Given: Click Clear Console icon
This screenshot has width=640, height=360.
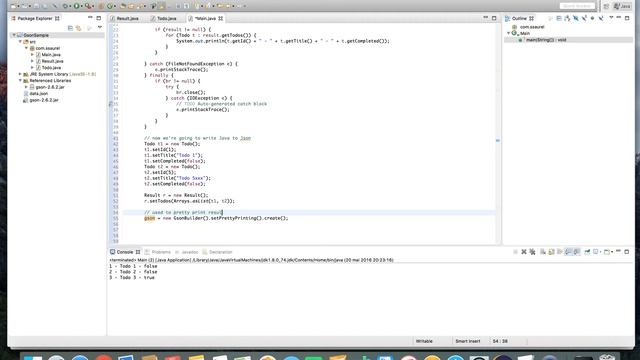Looking at the screenshot, I should pyautogui.click(x=543, y=252).
